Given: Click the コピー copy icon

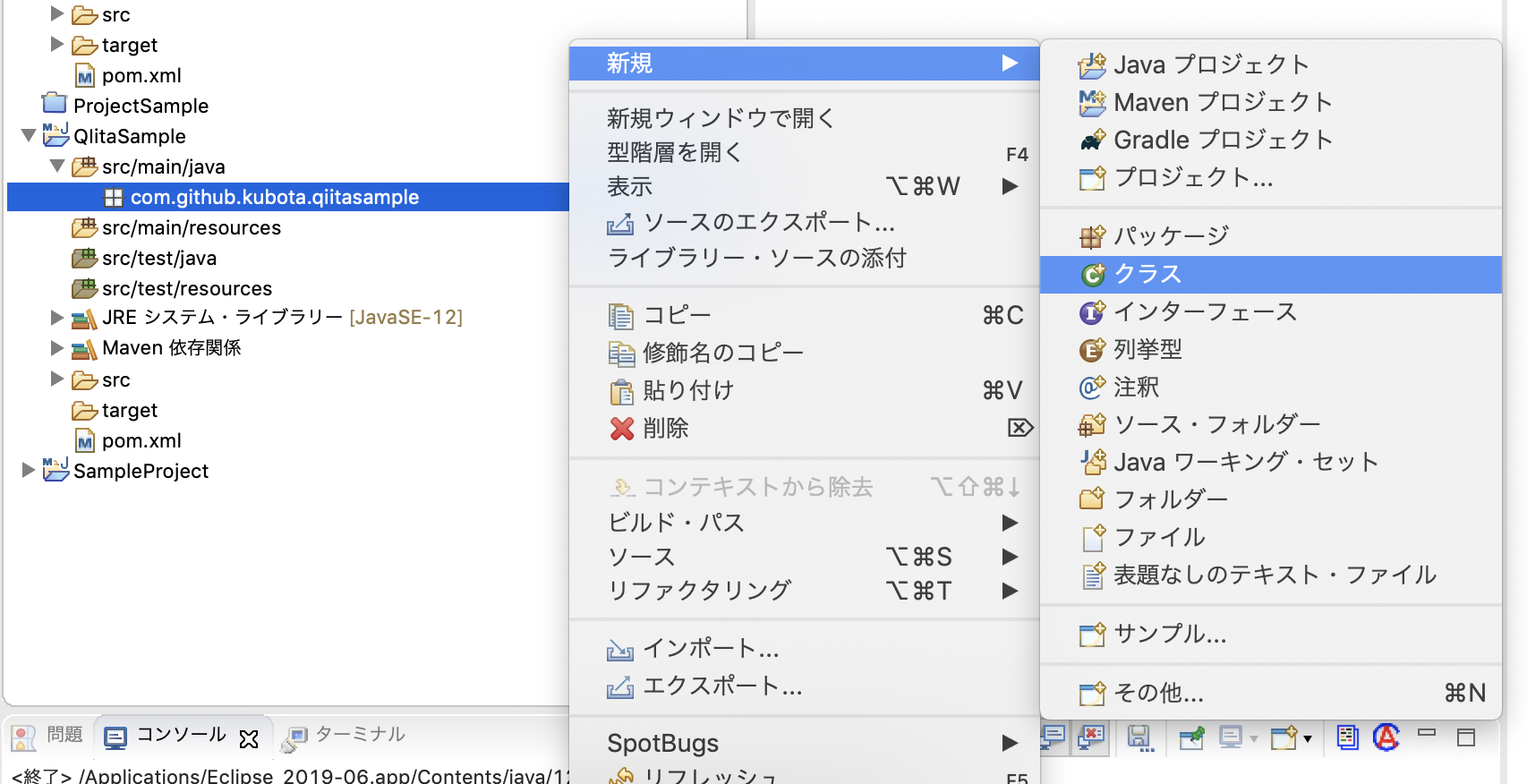Looking at the screenshot, I should pos(621,316).
